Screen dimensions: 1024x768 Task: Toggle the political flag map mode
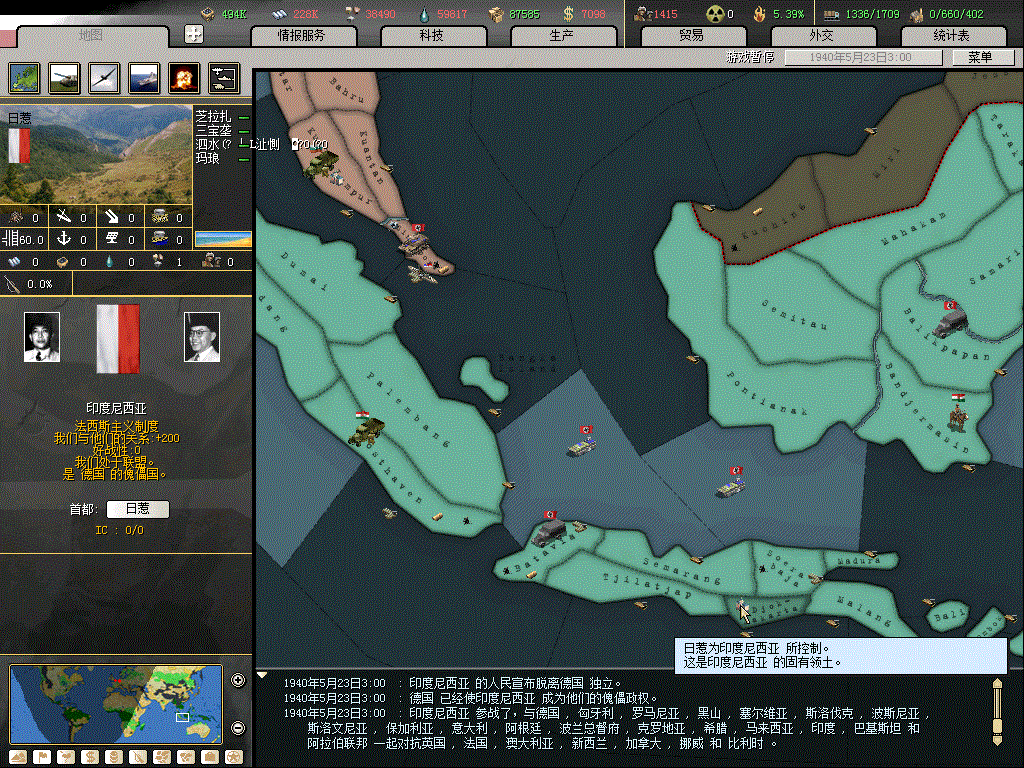pyautogui.click(x=42, y=756)
